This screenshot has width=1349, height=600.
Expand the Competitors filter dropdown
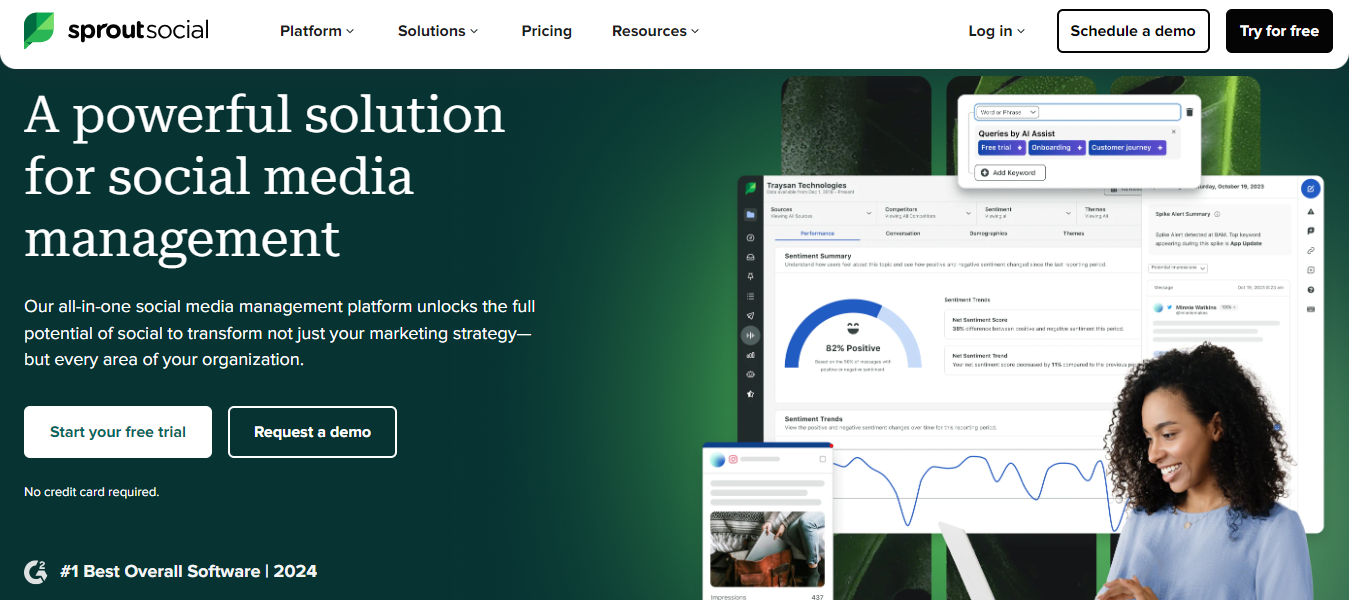tap(927, 213)
